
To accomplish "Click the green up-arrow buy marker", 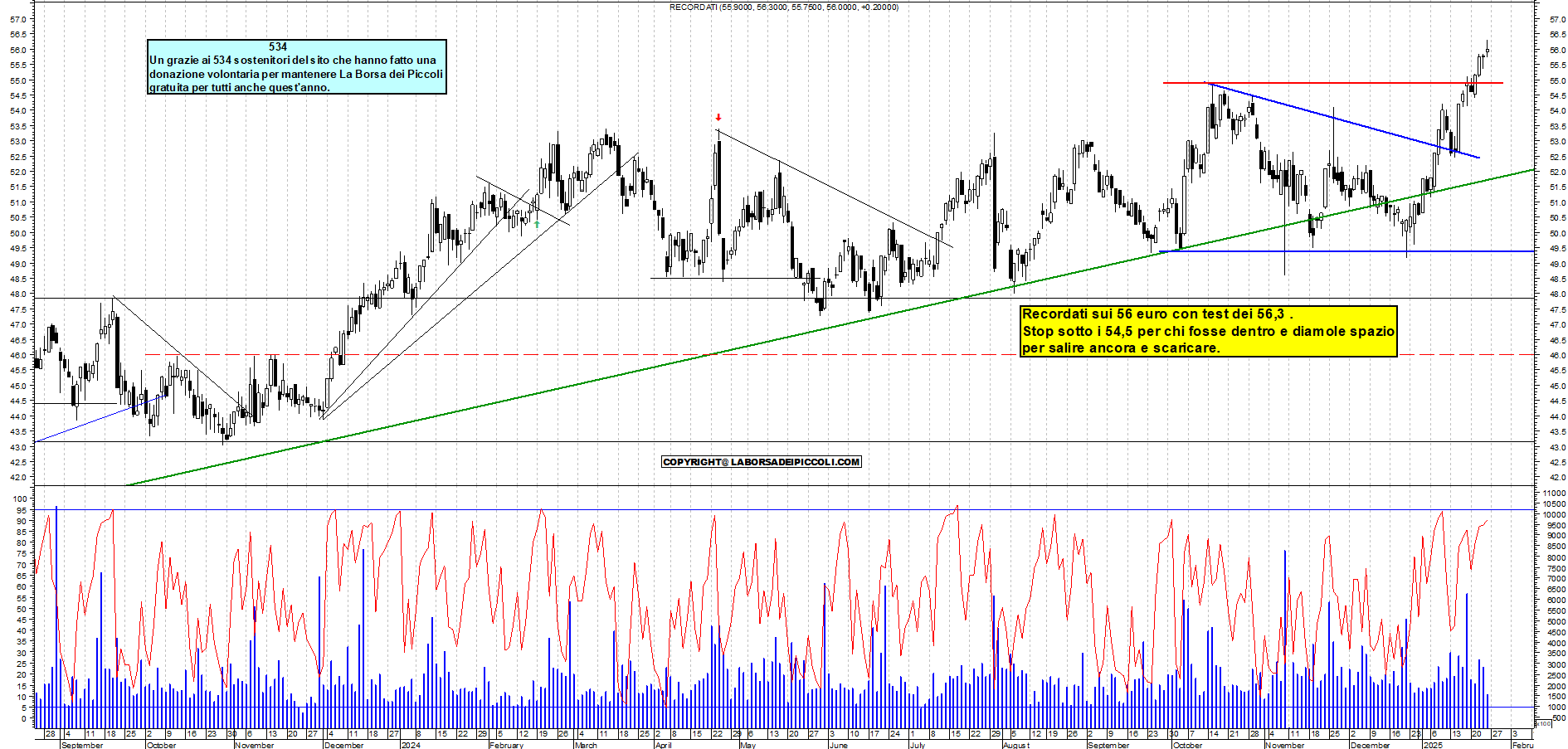I will click(537, 224).
